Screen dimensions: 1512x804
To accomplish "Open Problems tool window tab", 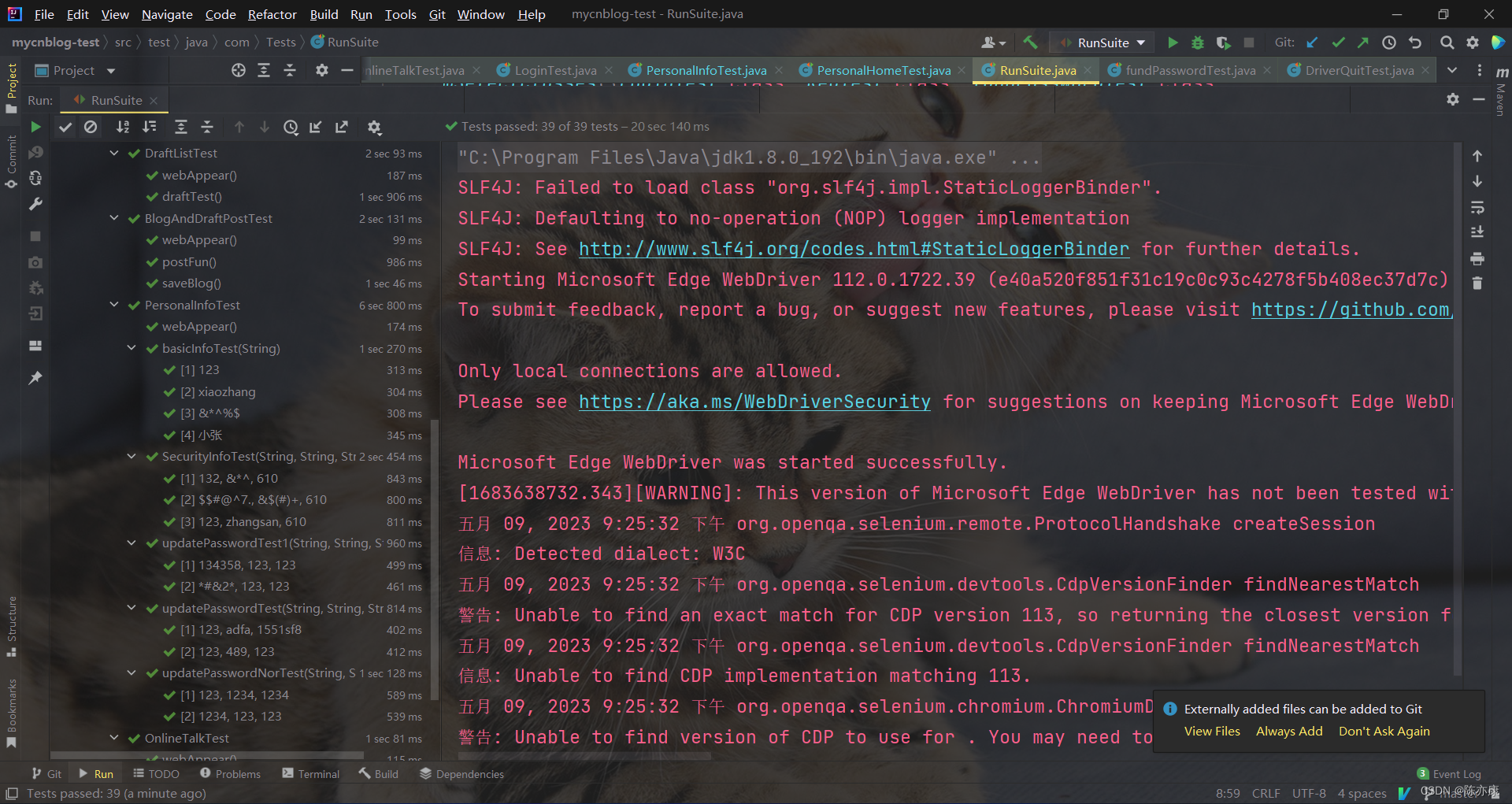I will (230, 774).
